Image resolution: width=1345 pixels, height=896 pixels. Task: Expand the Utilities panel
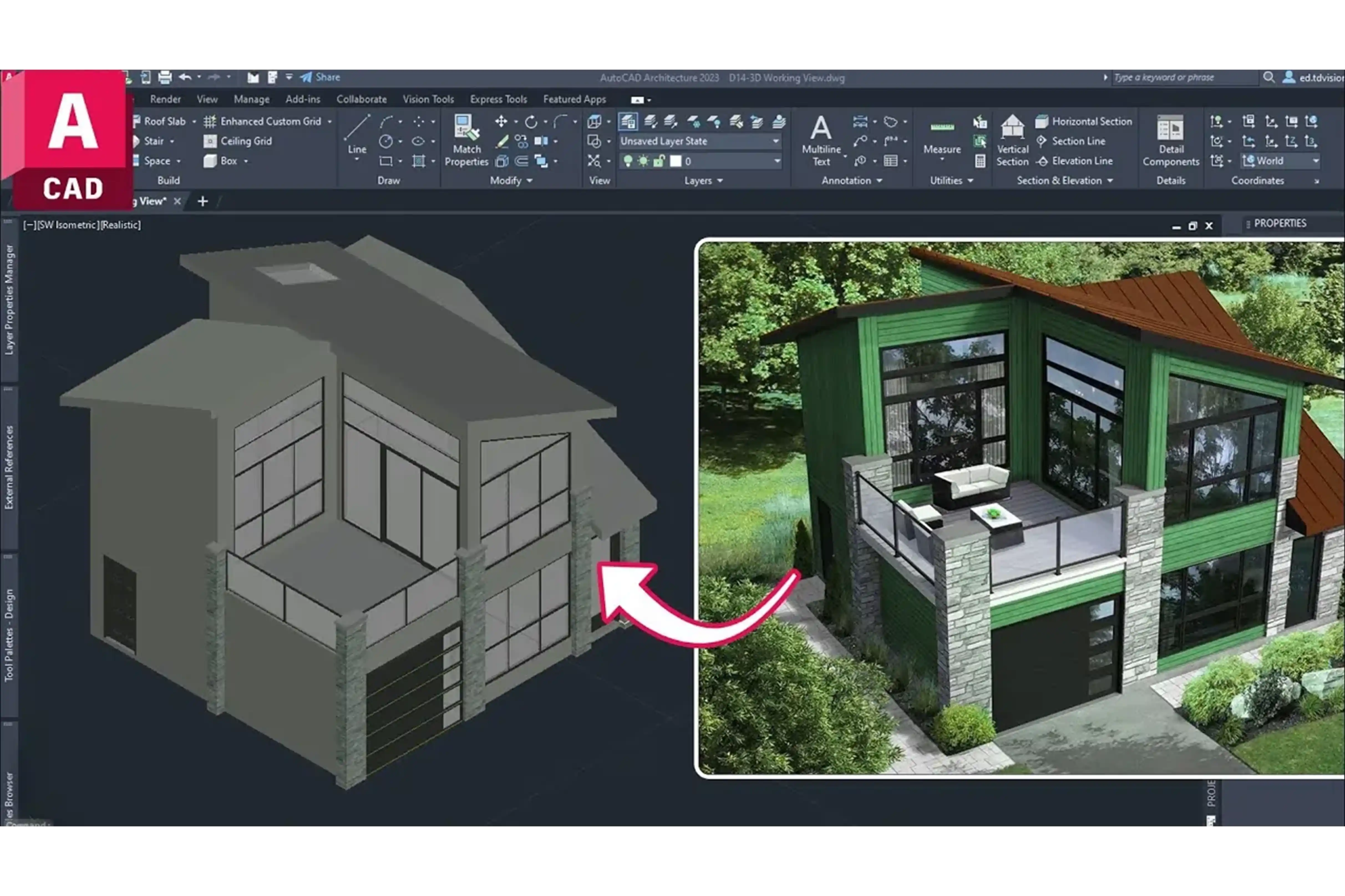point(952,181)
